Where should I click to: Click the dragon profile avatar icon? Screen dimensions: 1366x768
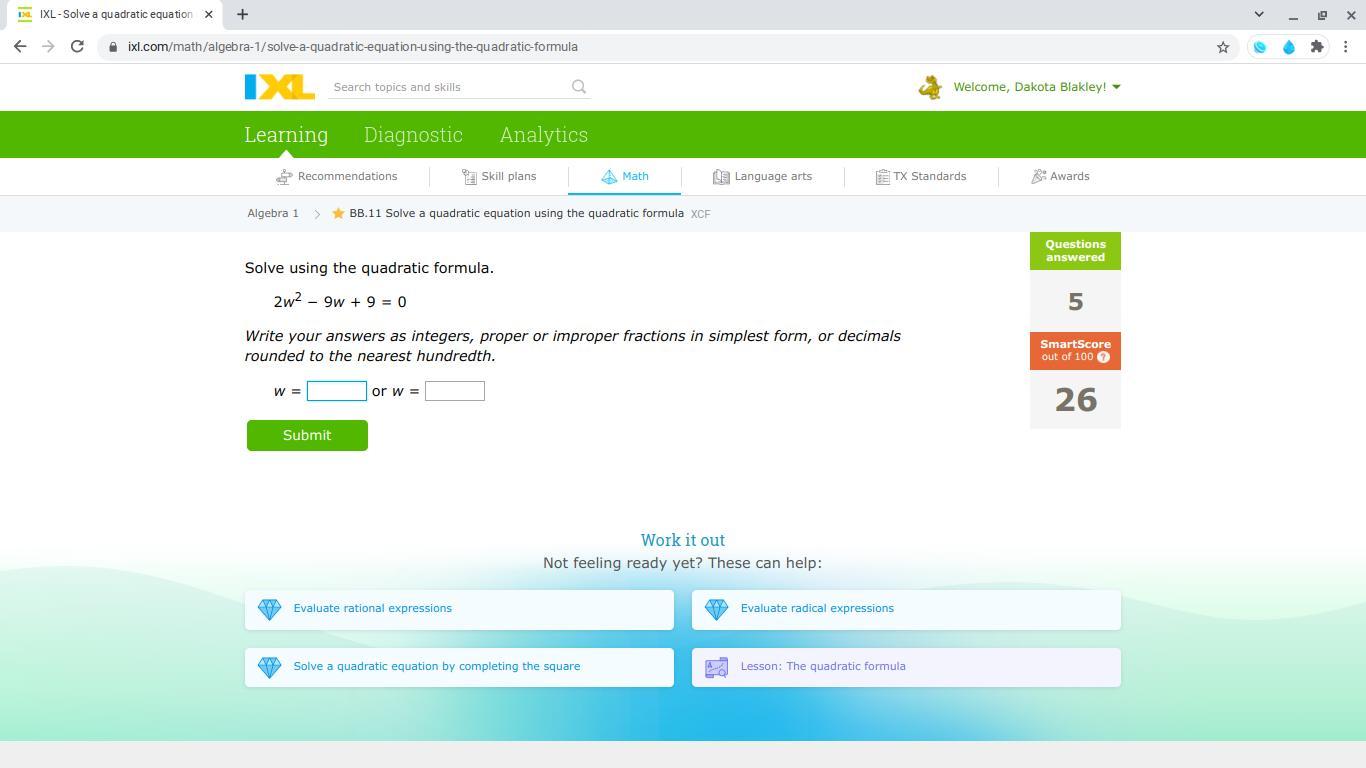pos(930,88)
